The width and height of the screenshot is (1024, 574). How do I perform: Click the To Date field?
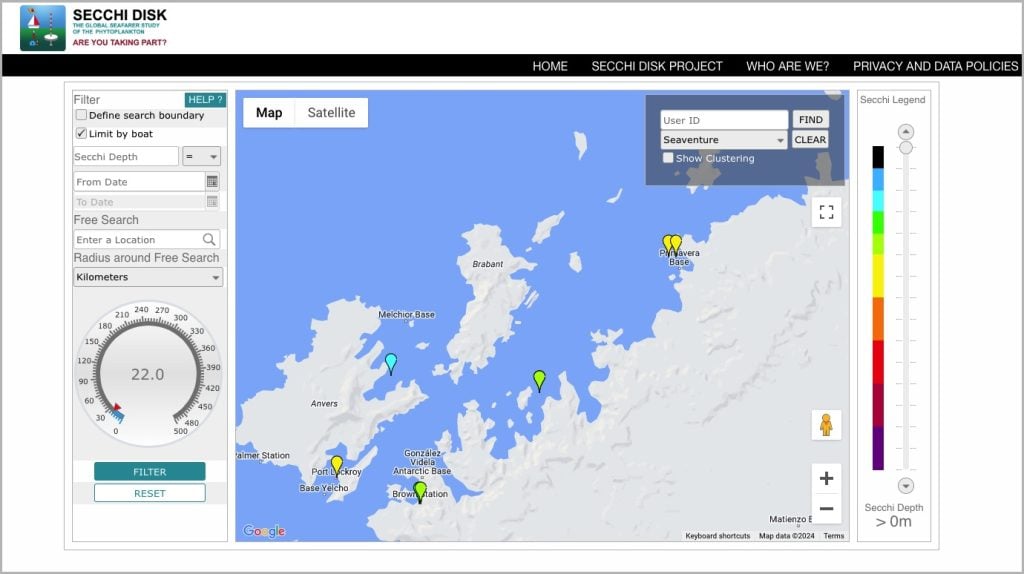pyautogui.click(x=139, y=202)
